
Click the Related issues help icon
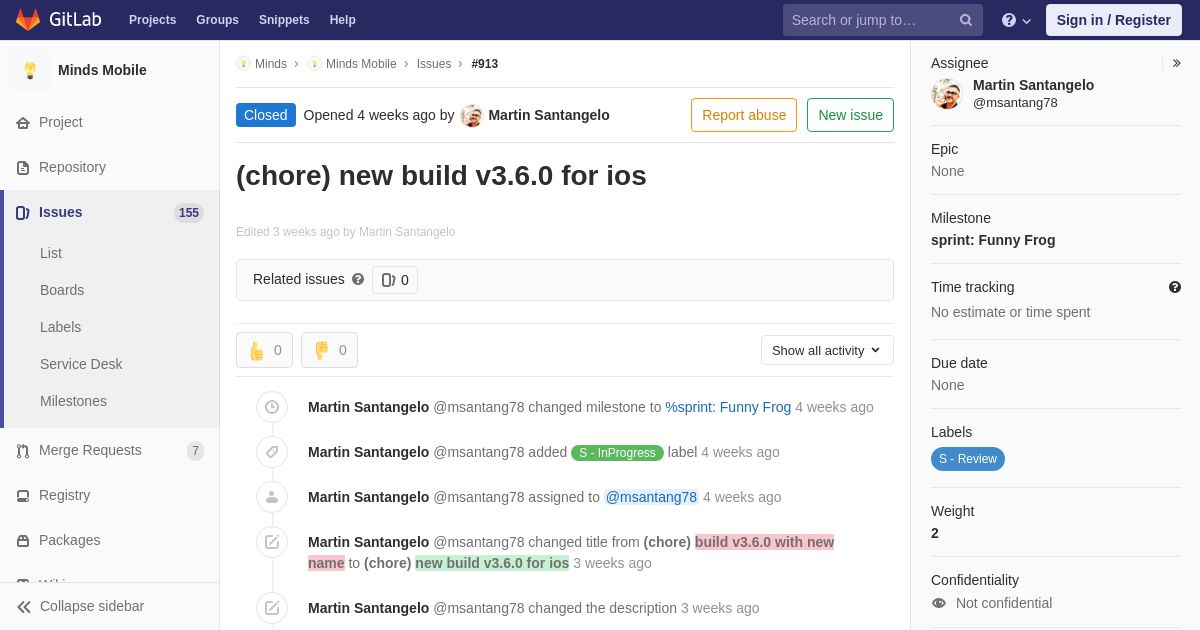point(358,279)
